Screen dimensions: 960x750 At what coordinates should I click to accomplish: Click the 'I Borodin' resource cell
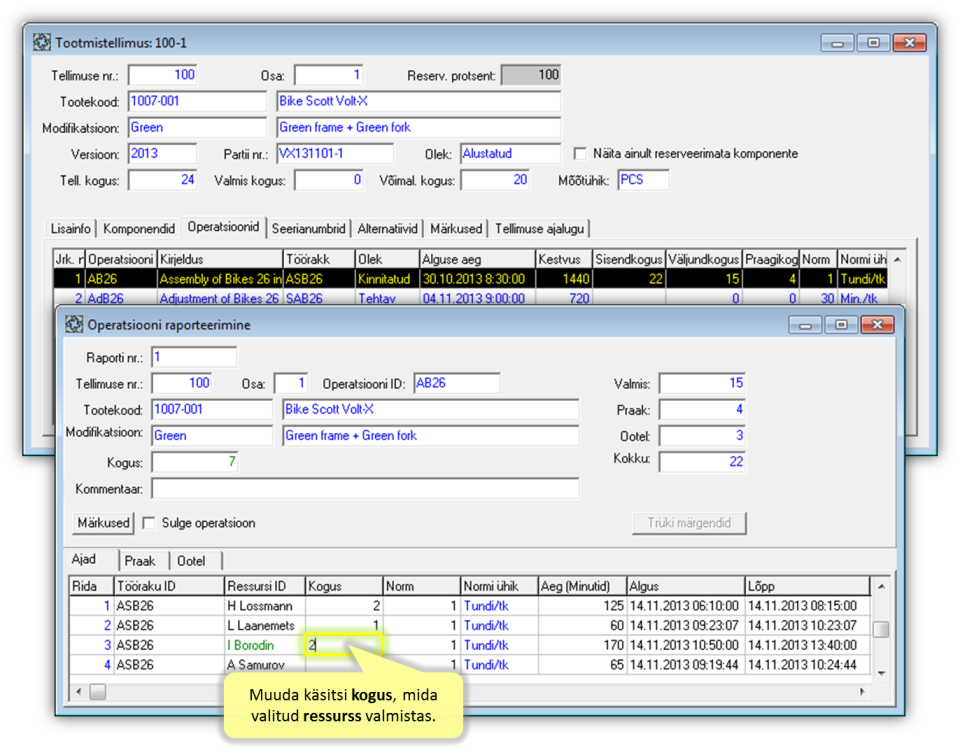(x=265, y=645)
